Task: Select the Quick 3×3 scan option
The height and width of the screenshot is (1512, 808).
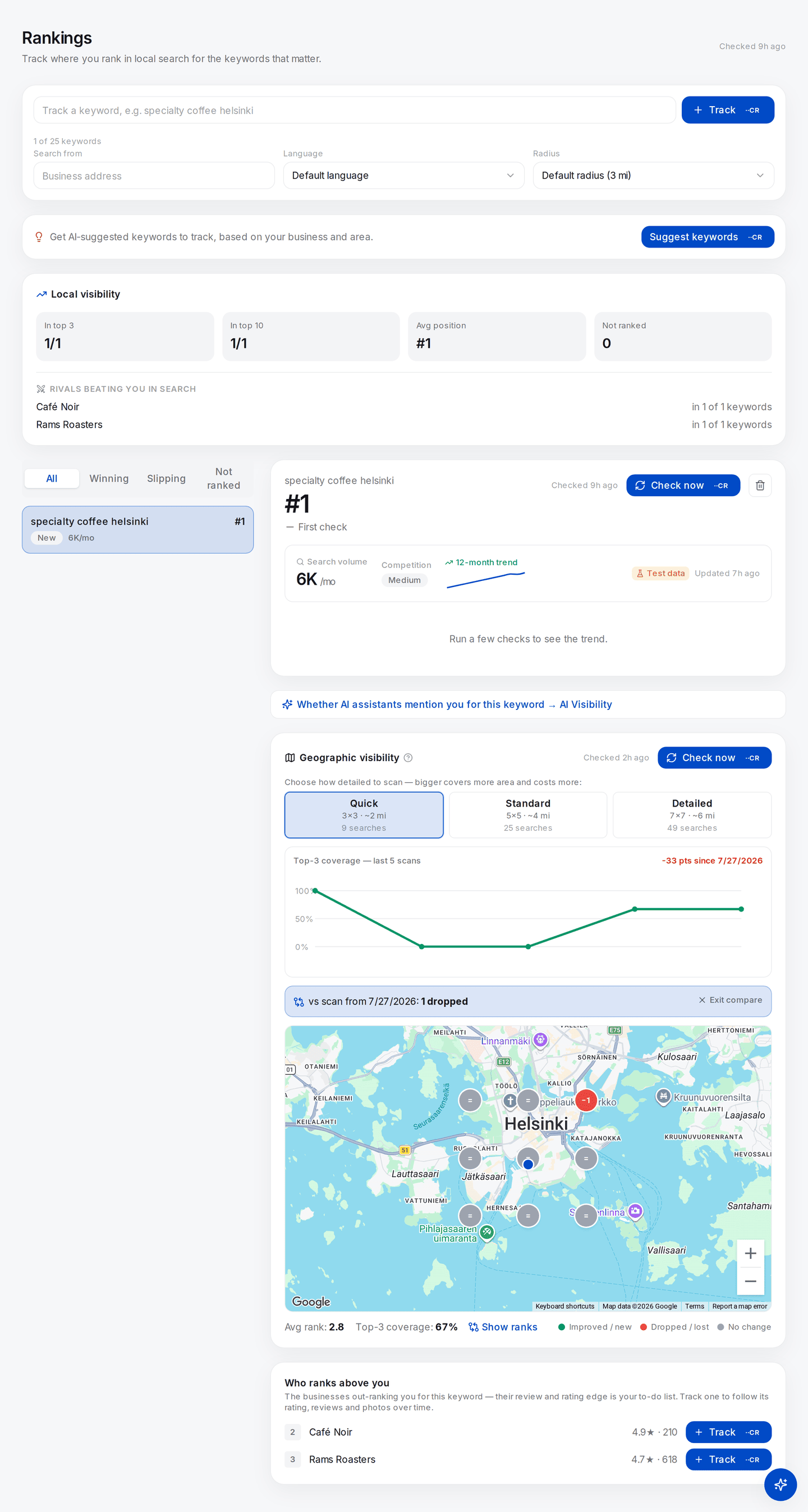Action: coord(364,815)
